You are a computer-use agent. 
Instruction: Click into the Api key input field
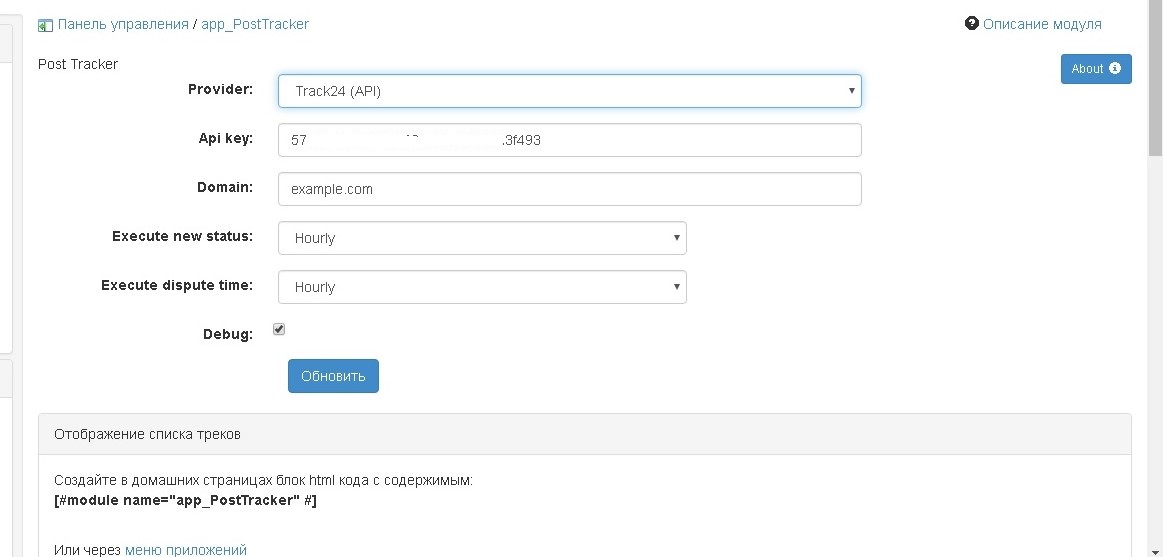point(569,140)
